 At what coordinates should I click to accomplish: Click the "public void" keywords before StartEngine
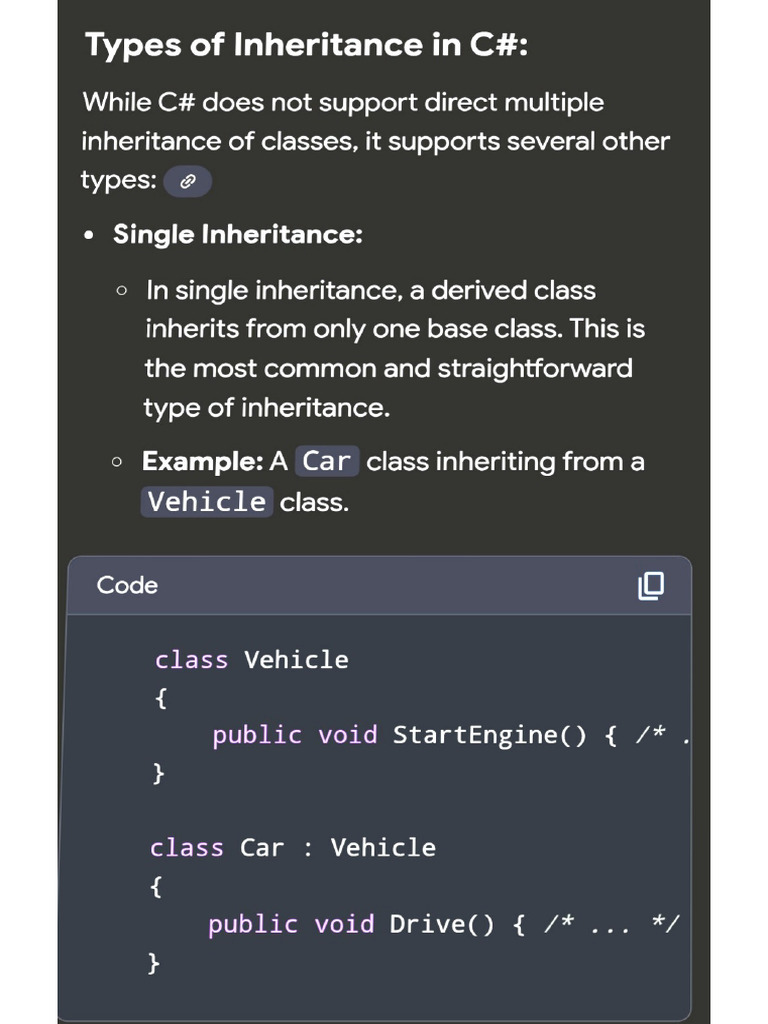pos(295,735)
